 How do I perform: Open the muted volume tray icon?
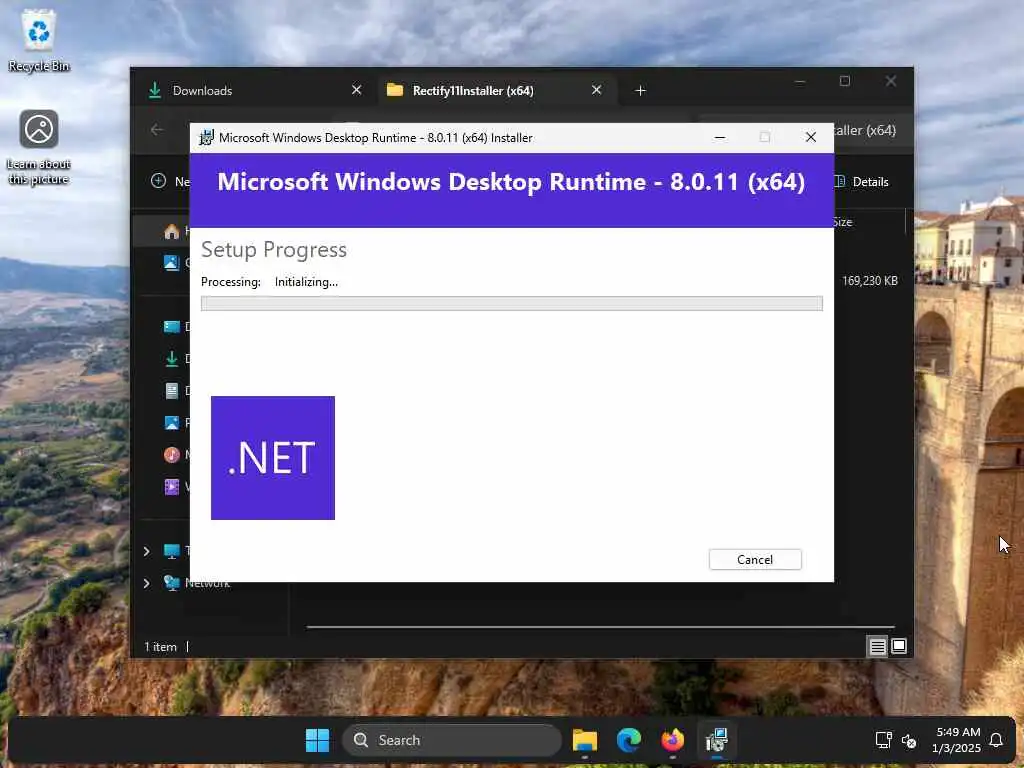click(x=908, y=741)
